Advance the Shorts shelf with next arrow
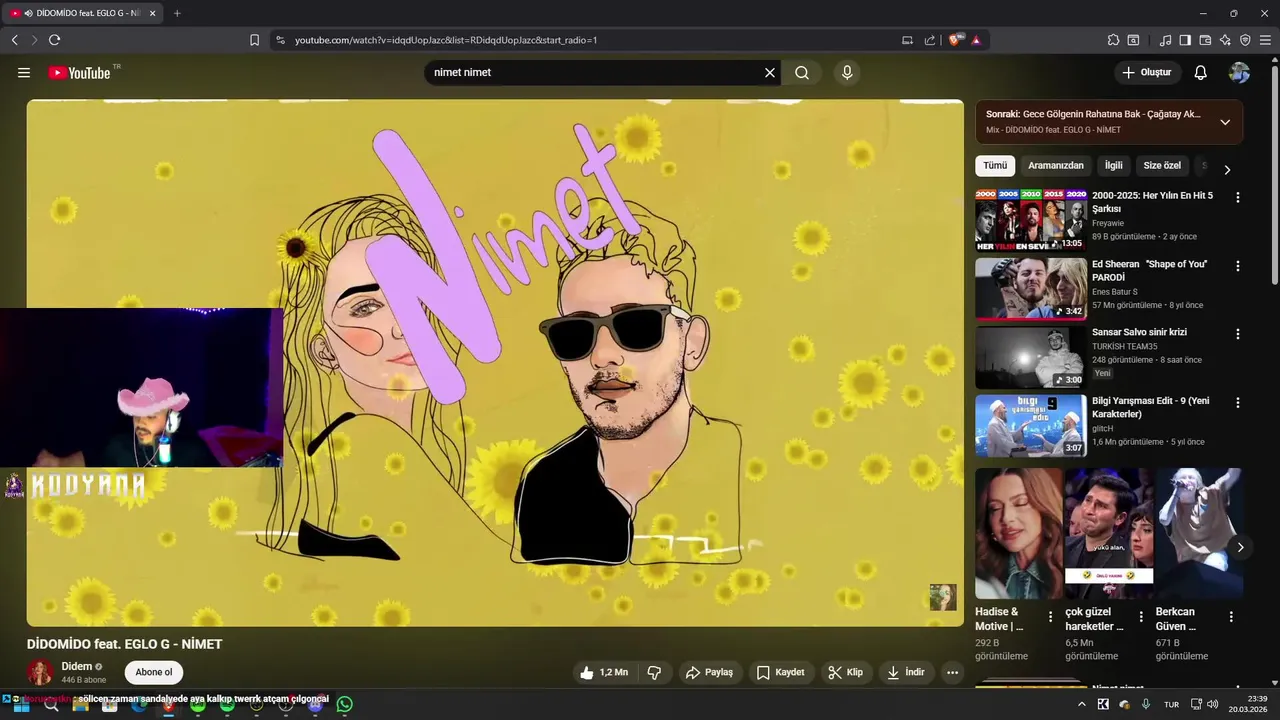 point(1240,547)
